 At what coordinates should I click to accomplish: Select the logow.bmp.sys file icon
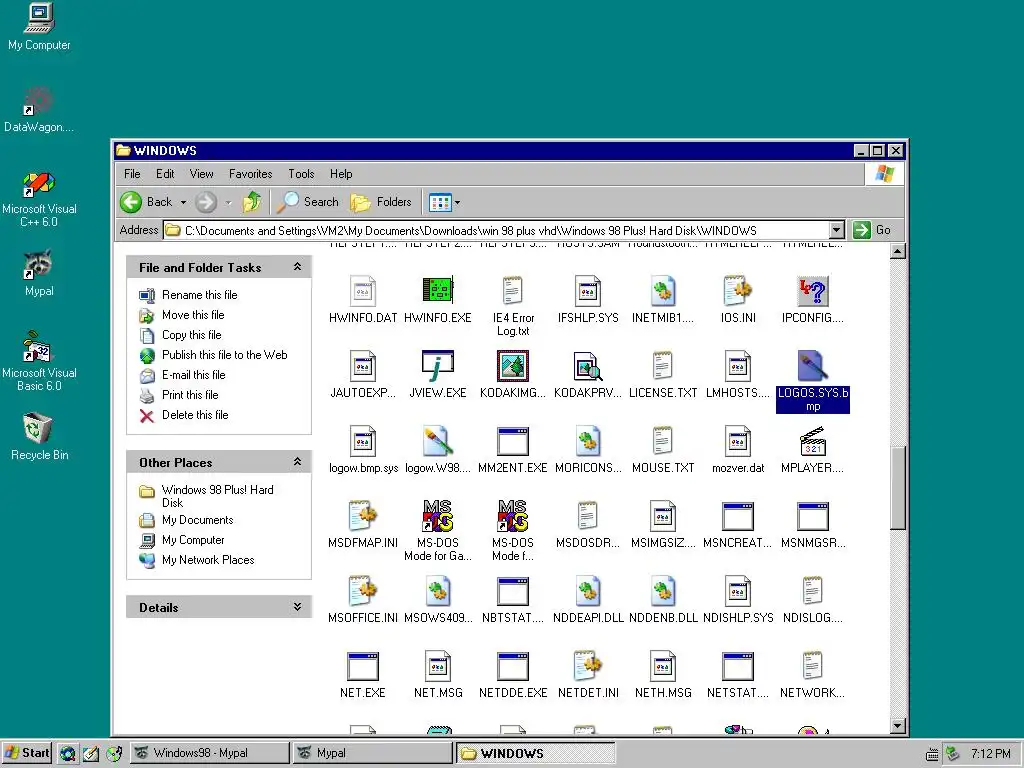click(362, 441)
